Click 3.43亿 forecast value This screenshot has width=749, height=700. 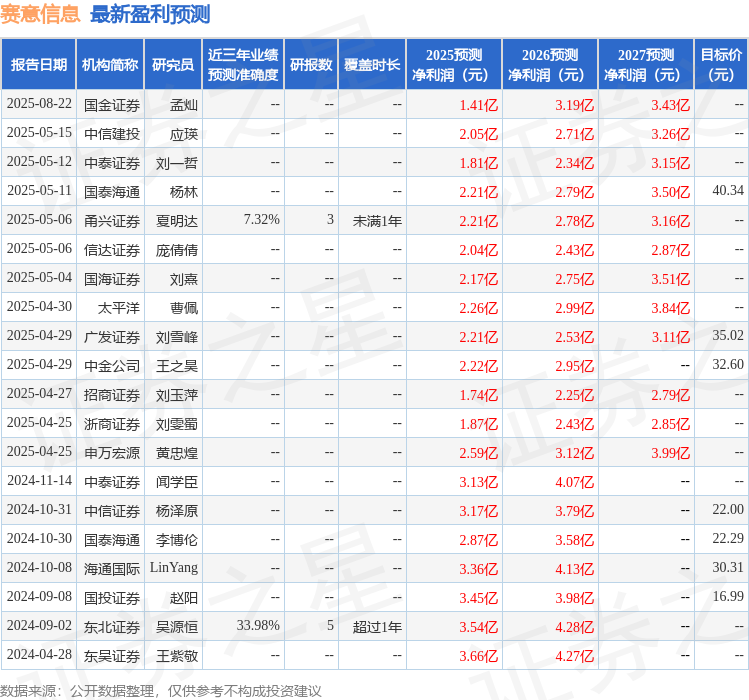(x=671, y=105)
